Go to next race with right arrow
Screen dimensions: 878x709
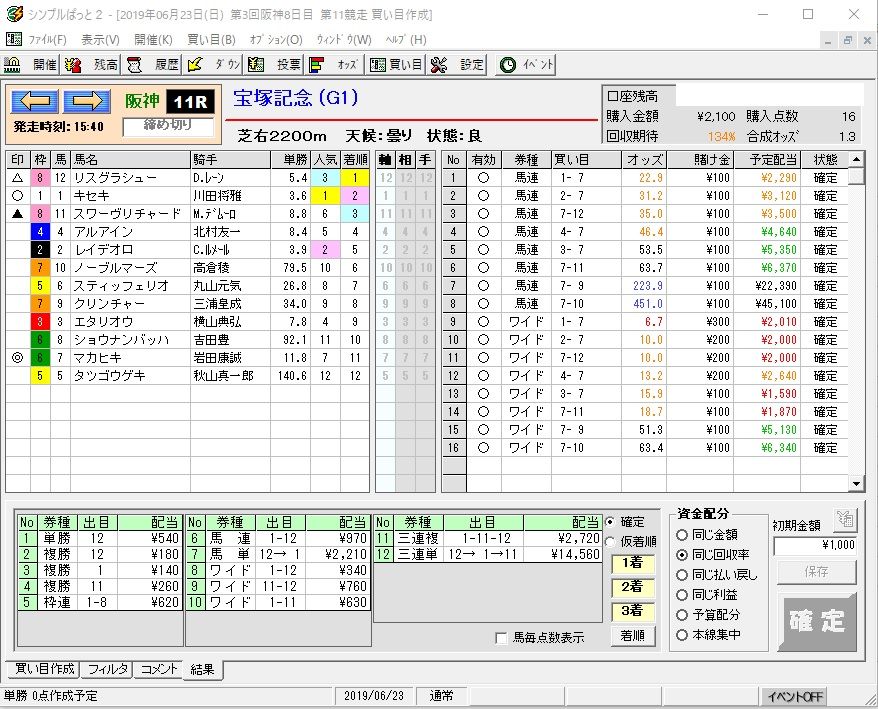[x=87, y=101]
